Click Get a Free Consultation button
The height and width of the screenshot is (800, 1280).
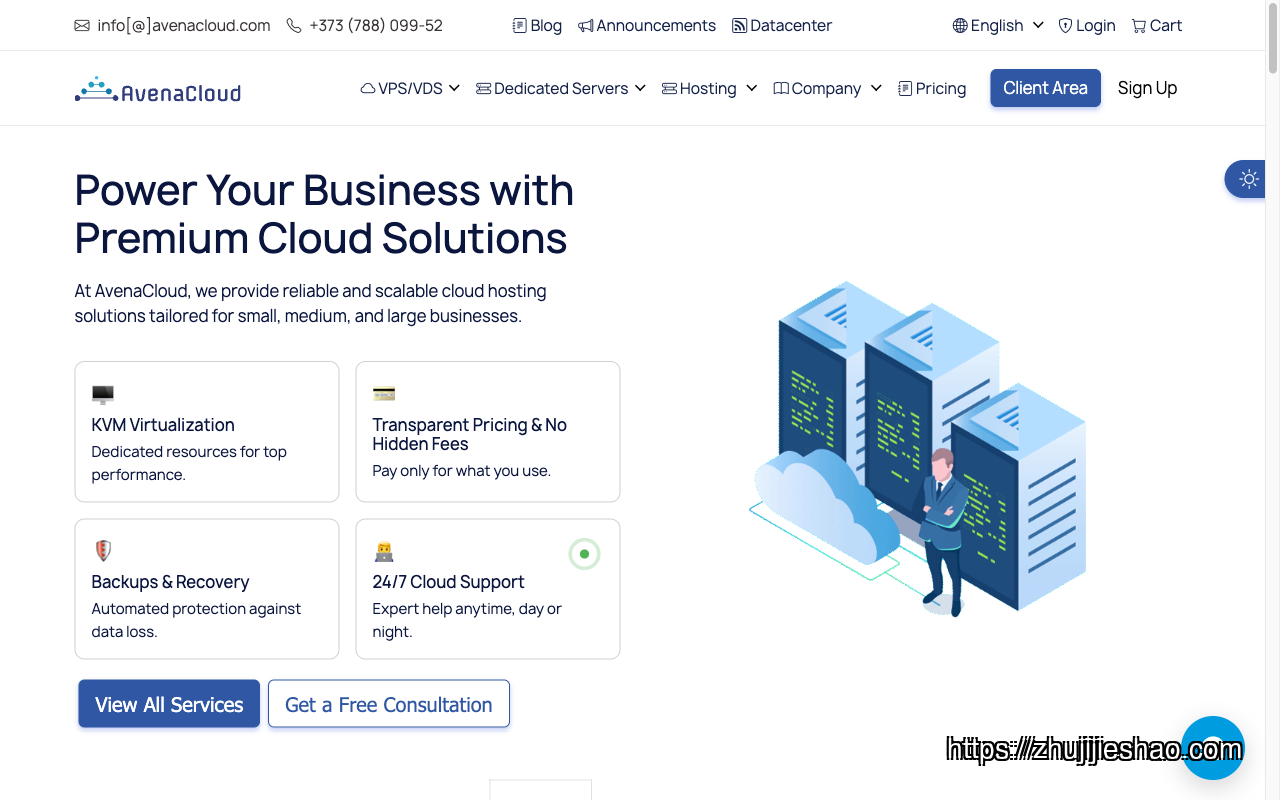pos(389,704)
